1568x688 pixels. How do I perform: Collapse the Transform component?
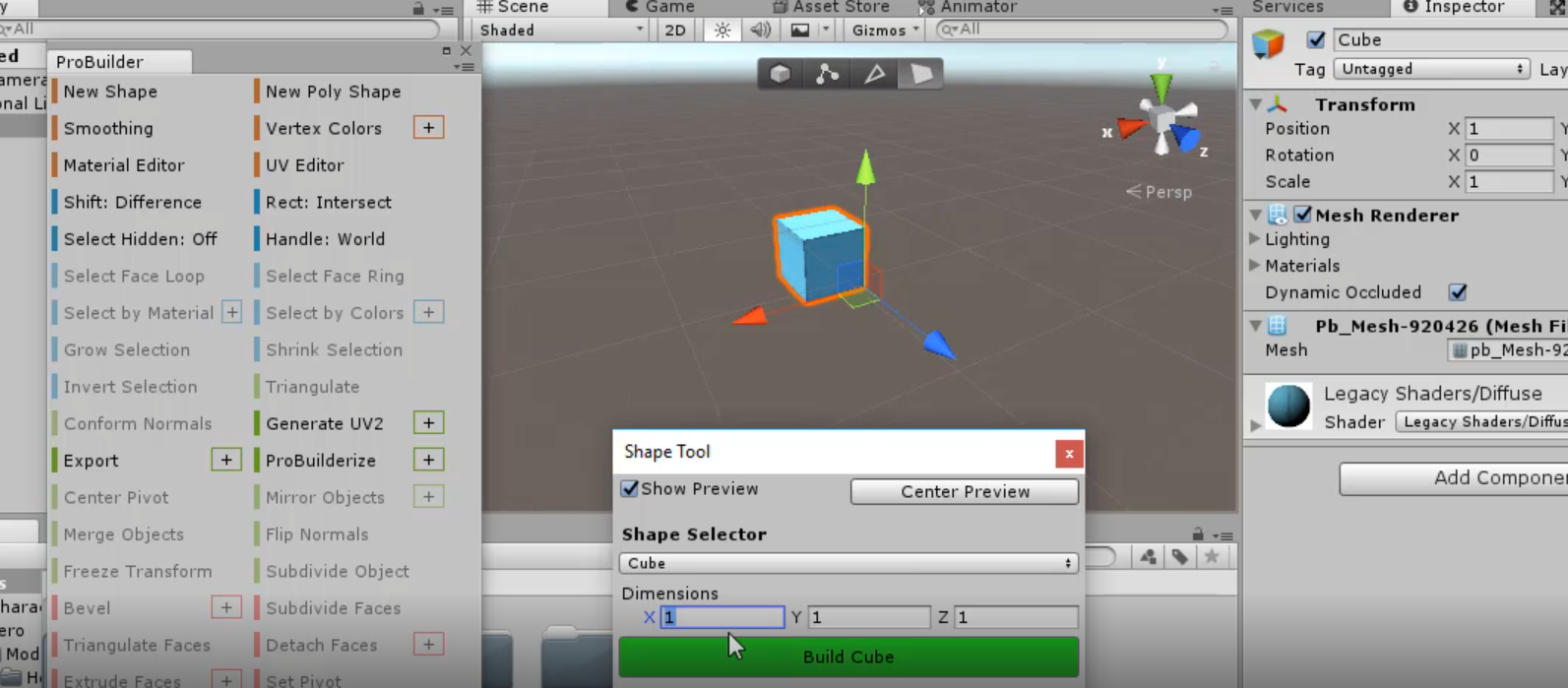1255,104
